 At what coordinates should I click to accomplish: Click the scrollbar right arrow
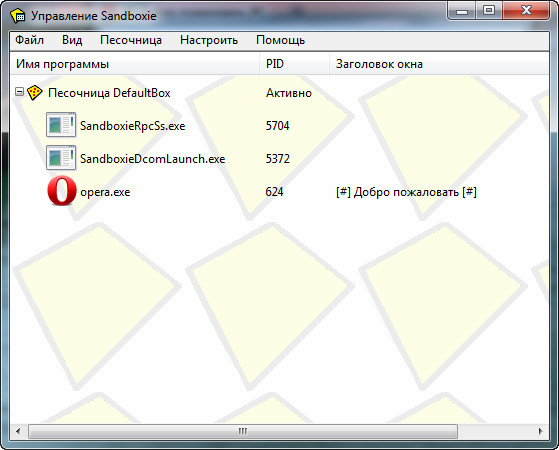(540, 431)
